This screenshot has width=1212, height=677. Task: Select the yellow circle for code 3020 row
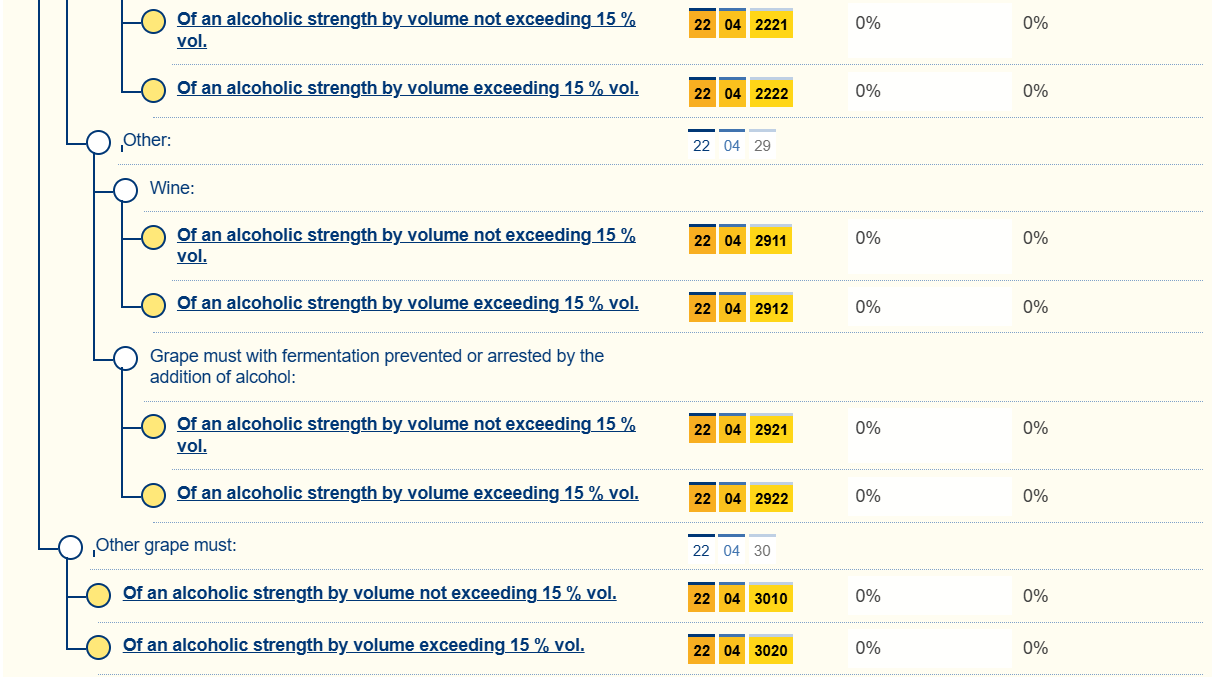(x=98, y=647)
